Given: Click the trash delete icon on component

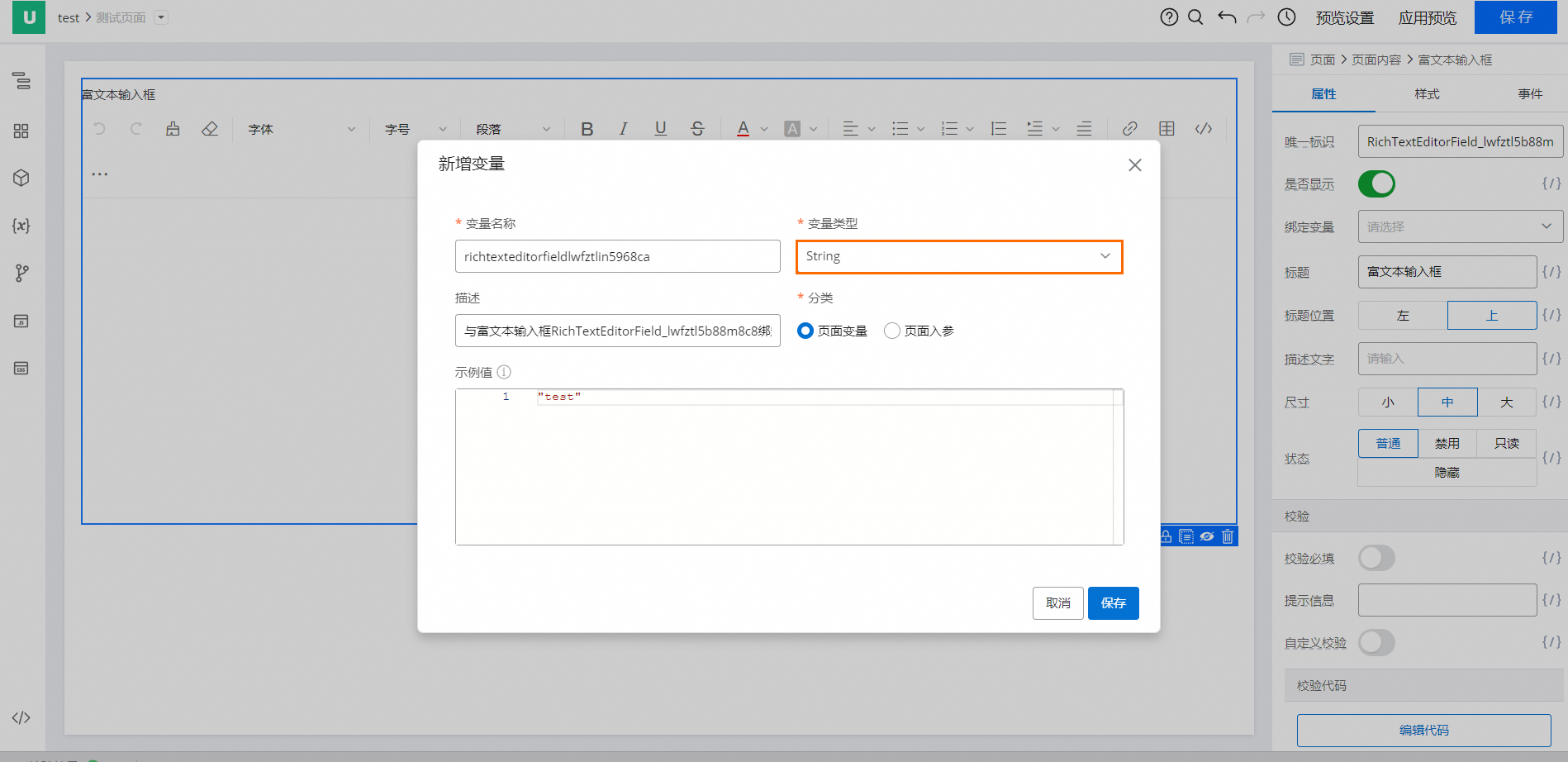Looking at the screenshot, I should click(1228, 536).
